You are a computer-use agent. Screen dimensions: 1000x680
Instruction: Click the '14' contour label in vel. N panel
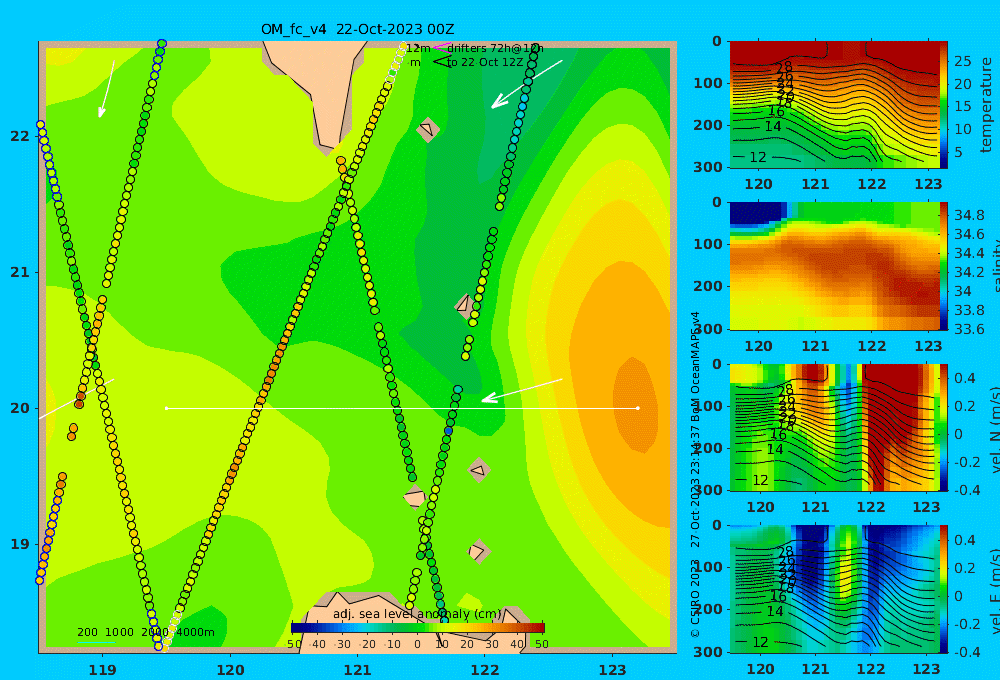(x=774, y=450)
